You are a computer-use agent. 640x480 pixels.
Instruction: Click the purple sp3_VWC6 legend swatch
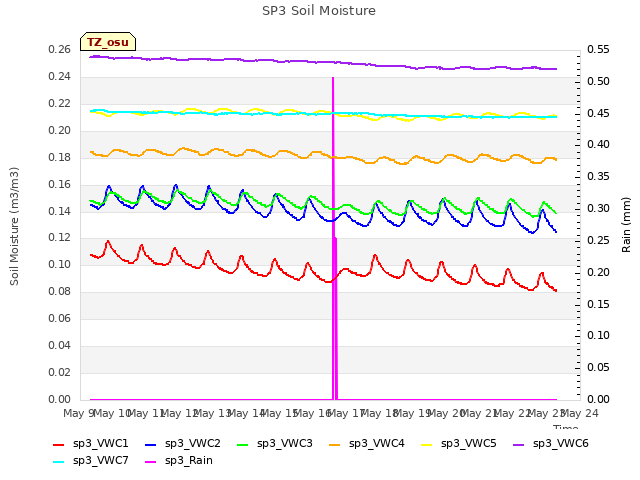pos(519,444)
